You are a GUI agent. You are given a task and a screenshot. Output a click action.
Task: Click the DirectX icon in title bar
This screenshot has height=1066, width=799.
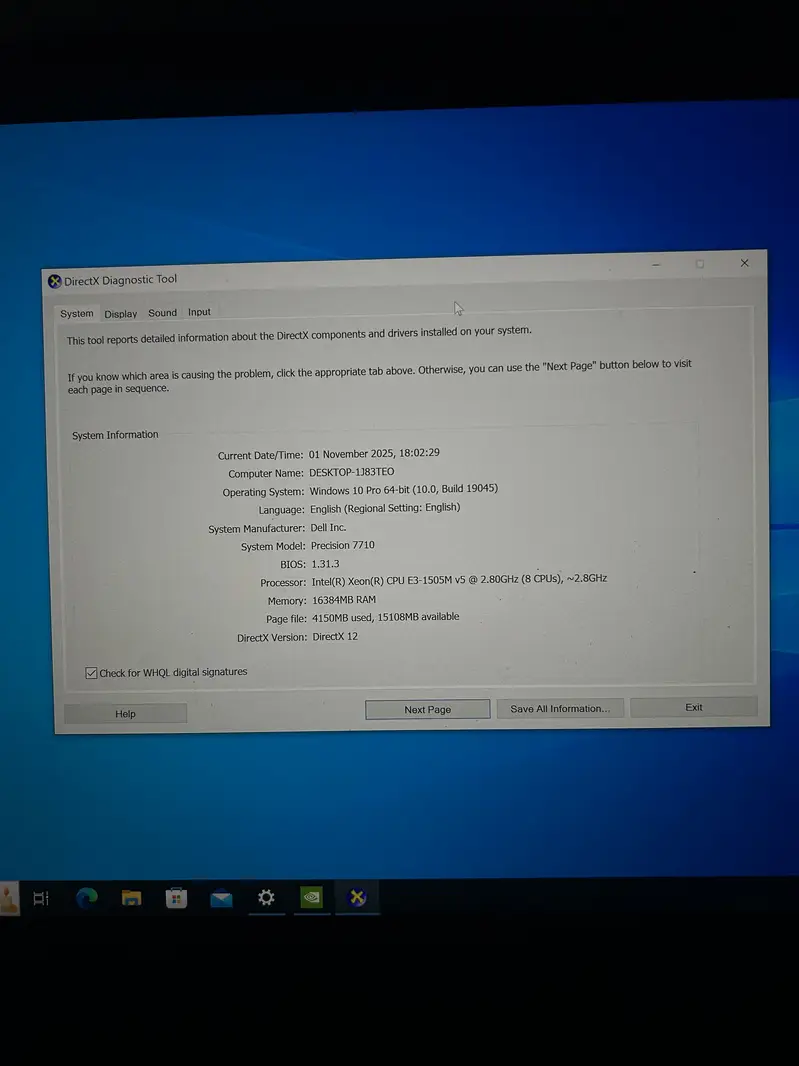click(x=55, y=280)
